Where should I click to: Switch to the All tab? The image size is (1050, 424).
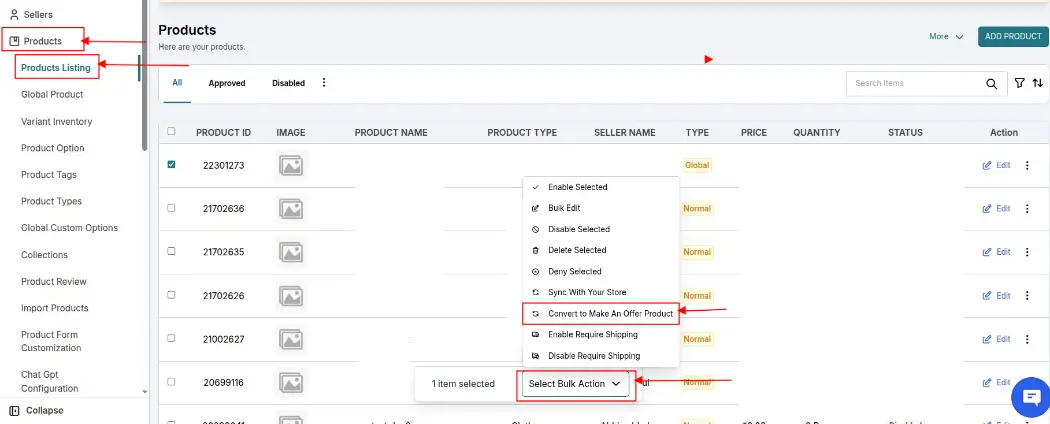(177, 83)
